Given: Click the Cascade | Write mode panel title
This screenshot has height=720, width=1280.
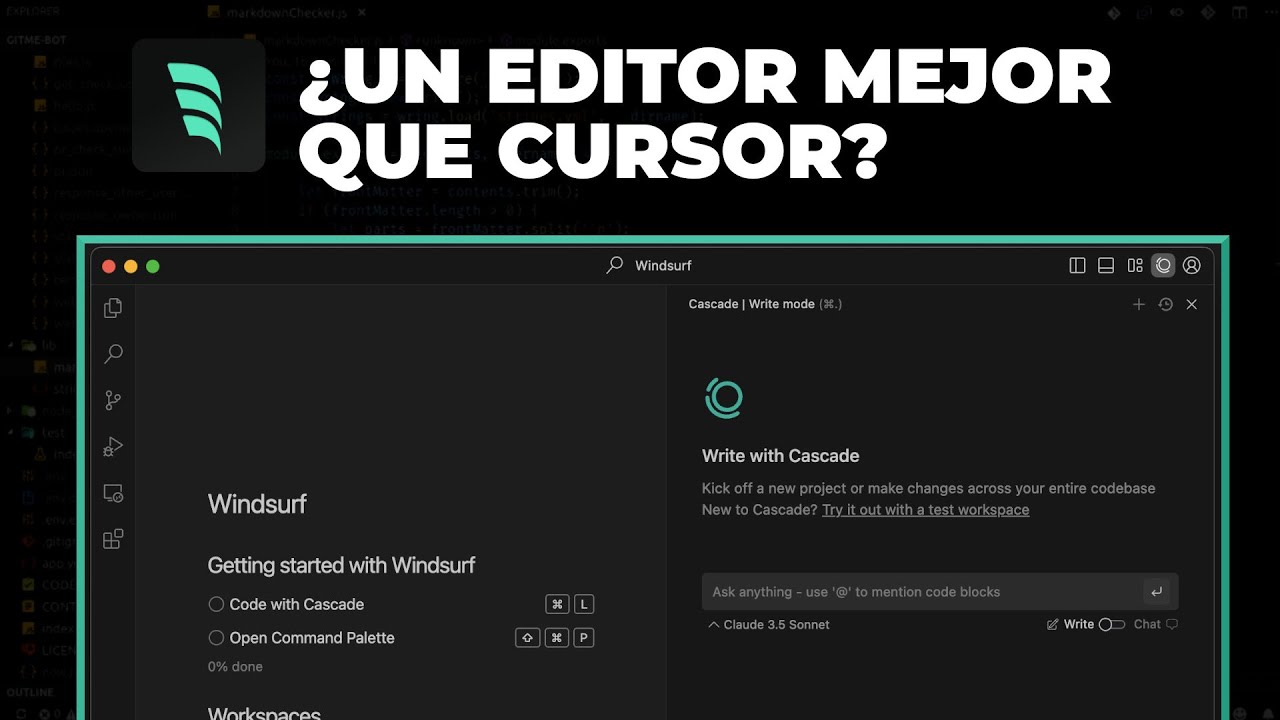Looking at the screenshot, I should (765, 304).
